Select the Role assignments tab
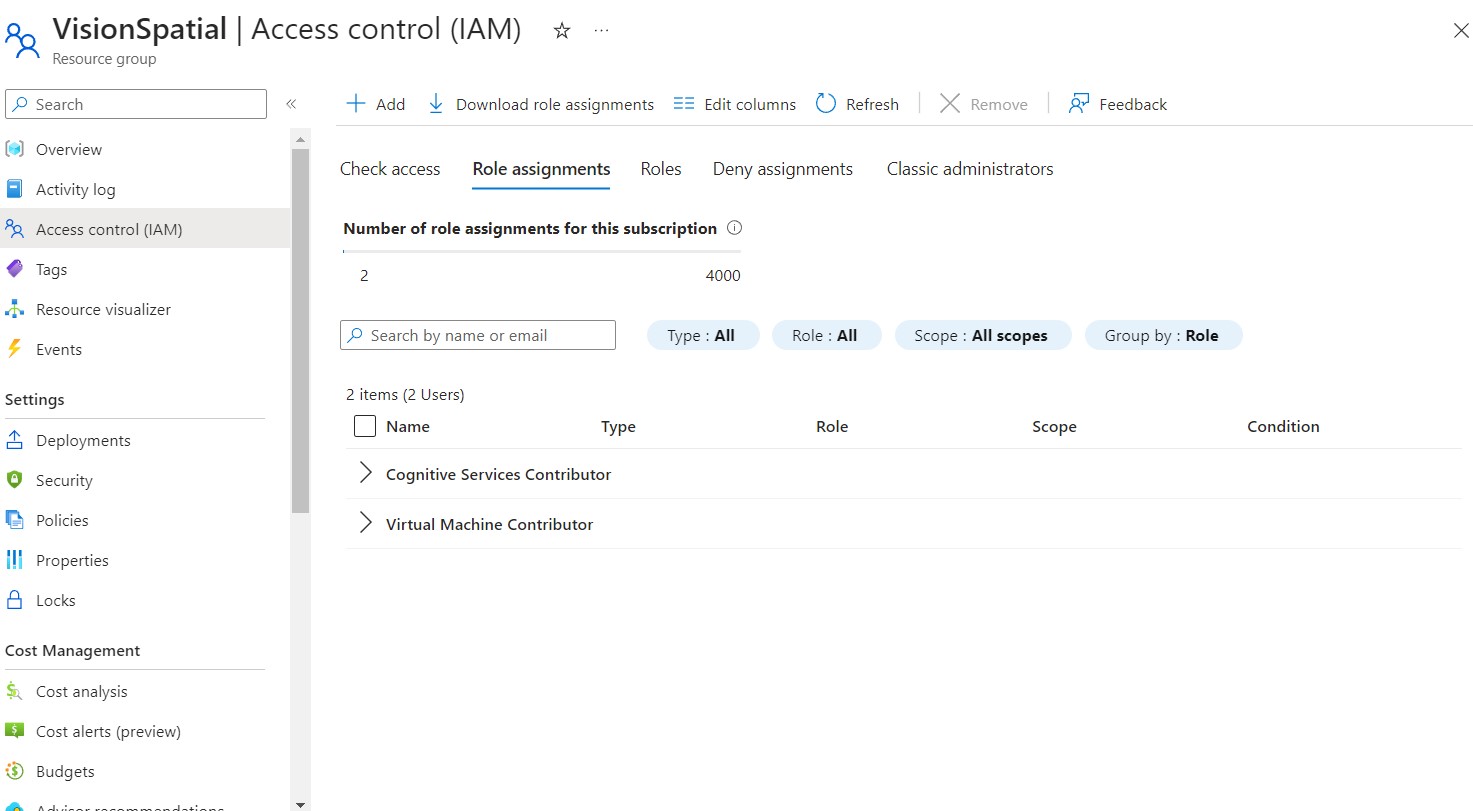The width and height of the screenshot is (1473, 811). point(541,169)
